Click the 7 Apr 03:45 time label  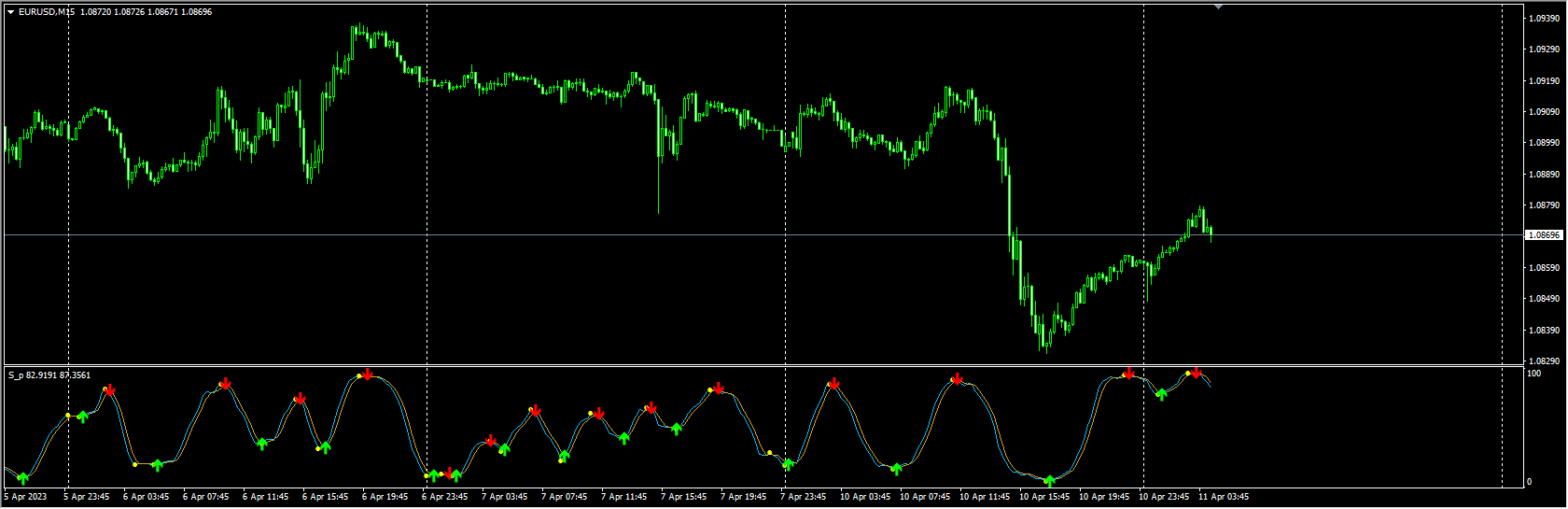504,497
